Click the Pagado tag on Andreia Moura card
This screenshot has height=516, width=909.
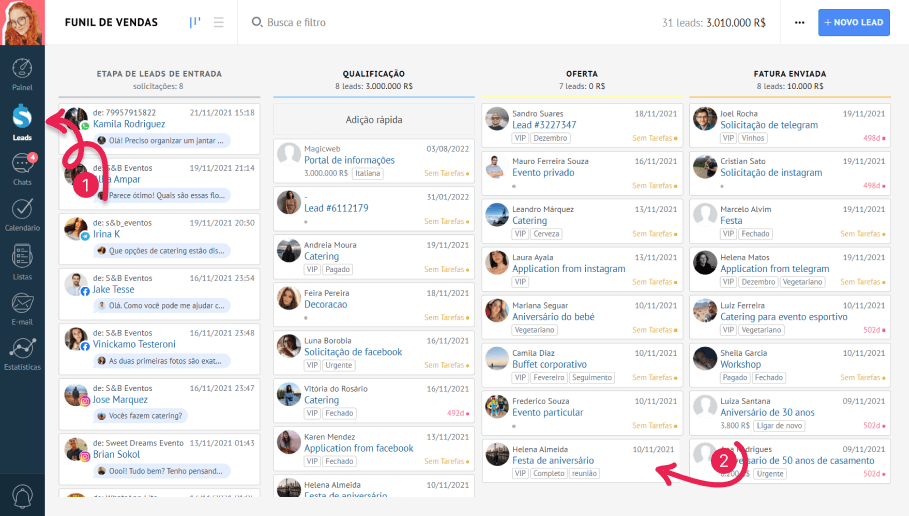(337, 270)
